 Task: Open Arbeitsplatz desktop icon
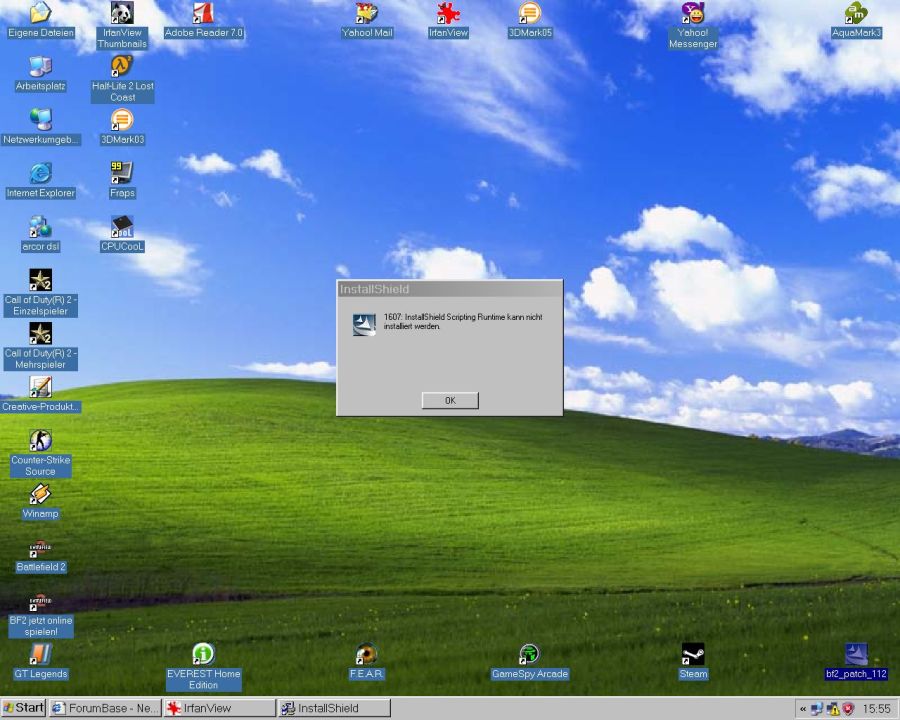40,73
